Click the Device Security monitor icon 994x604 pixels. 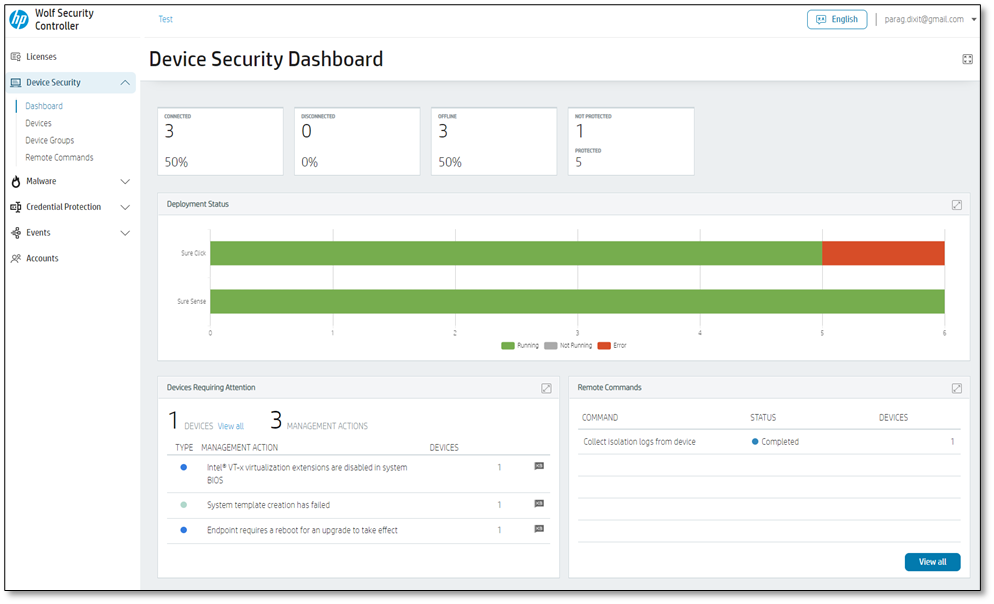tap(15, 81)
